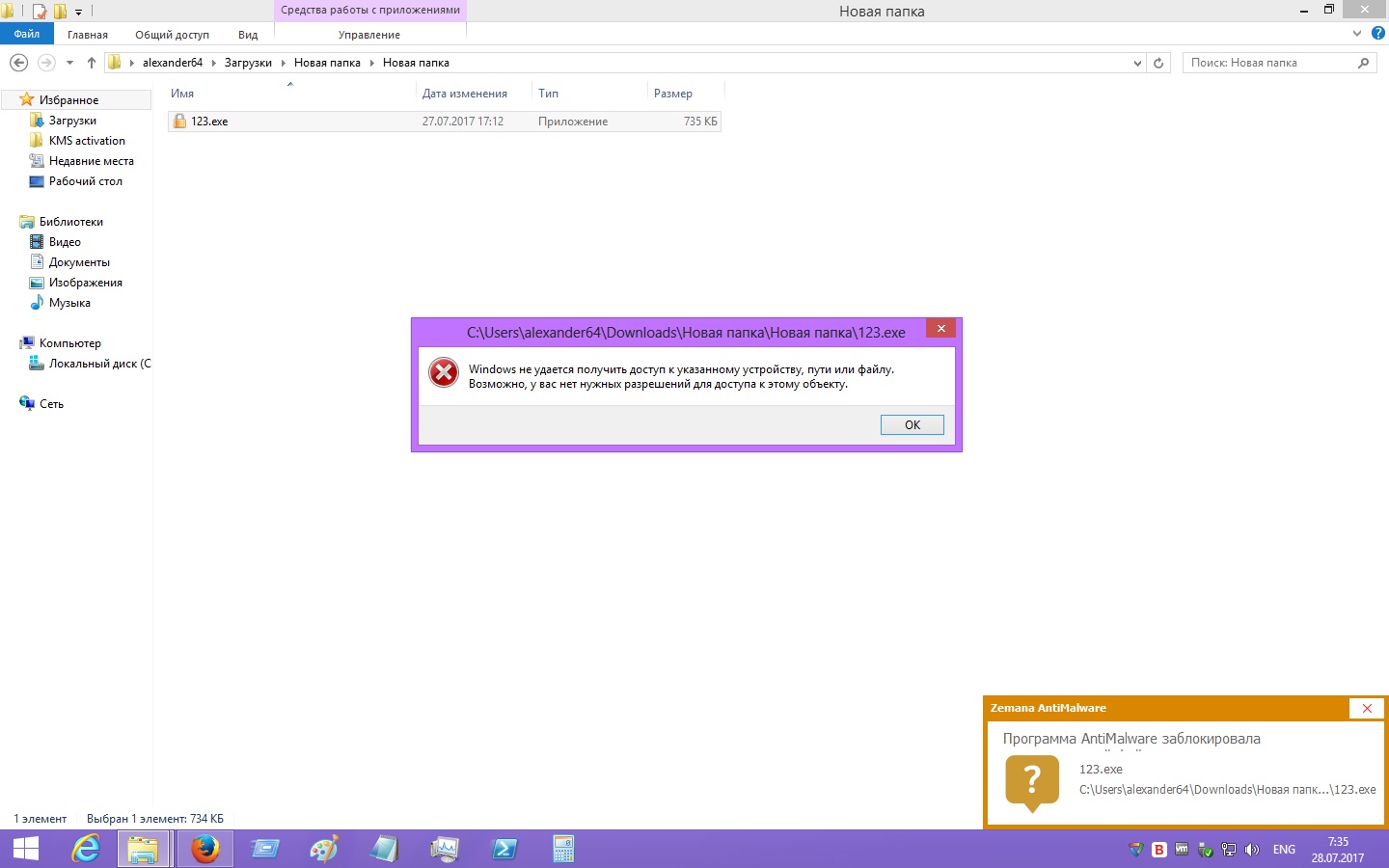
Task: Click the Загрузки breadcrumb
Action: [x=248, y=63]
